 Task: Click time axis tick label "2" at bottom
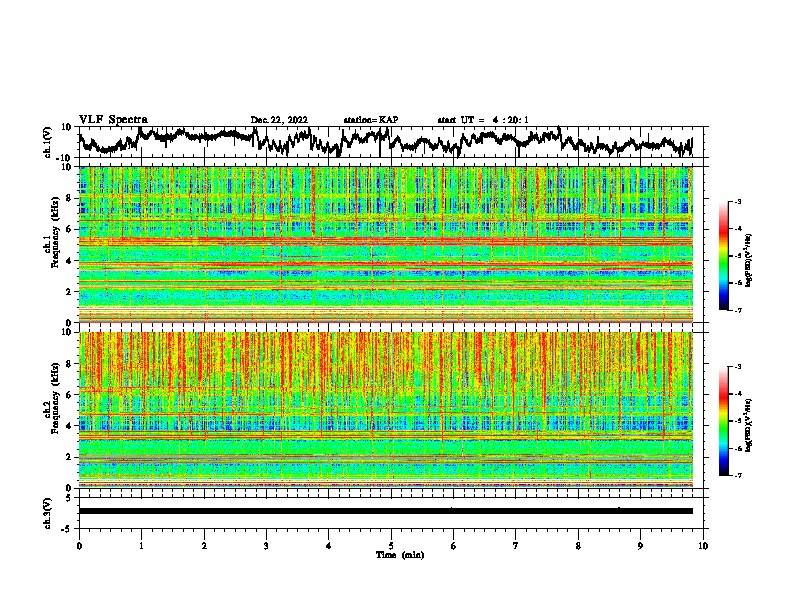(x=204, y=546)
